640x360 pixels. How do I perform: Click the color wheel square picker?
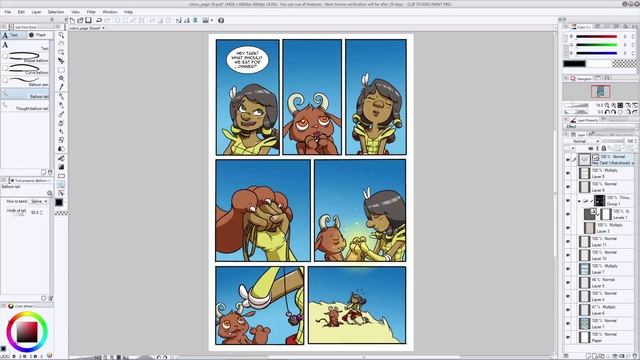pyautogui.click(x=27, y=331)
